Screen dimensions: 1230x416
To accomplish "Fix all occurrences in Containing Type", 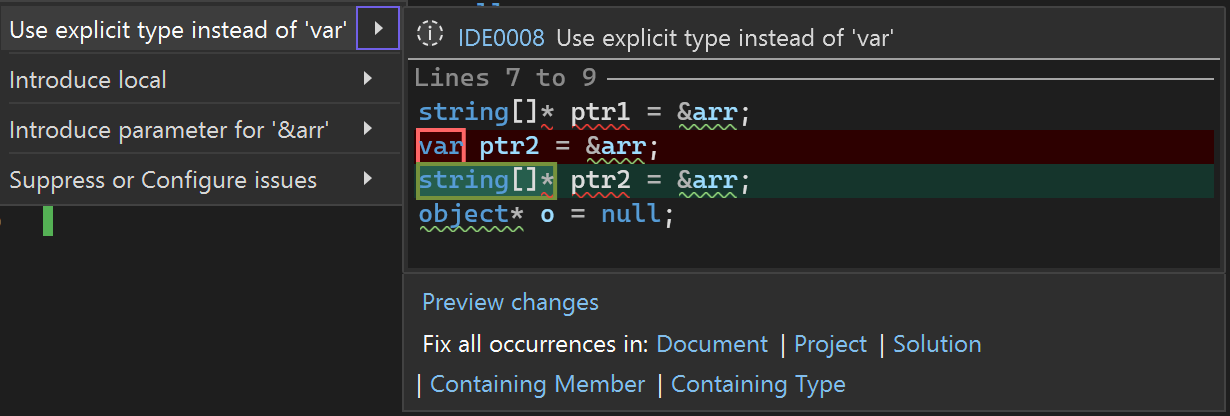I will click(758, 384).
